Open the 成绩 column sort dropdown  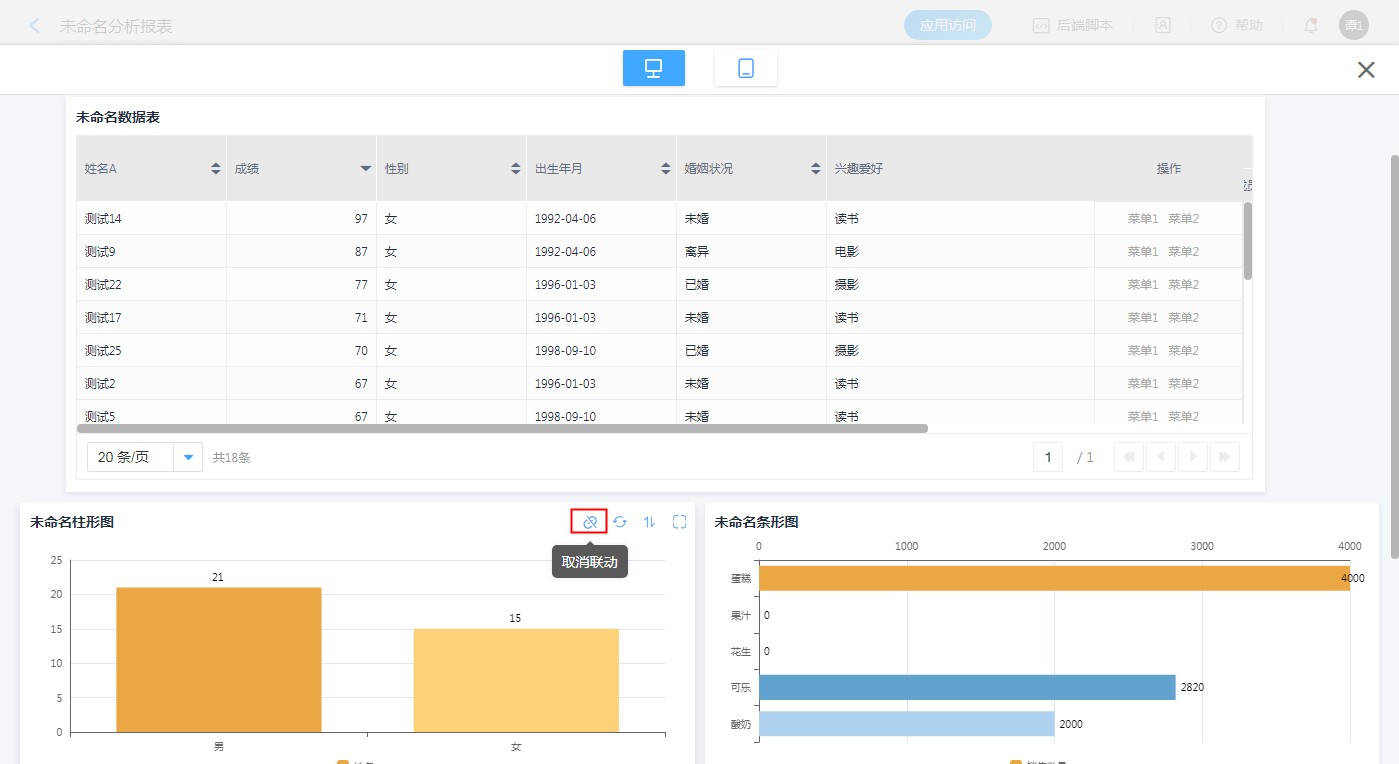(x=366, y=169)
